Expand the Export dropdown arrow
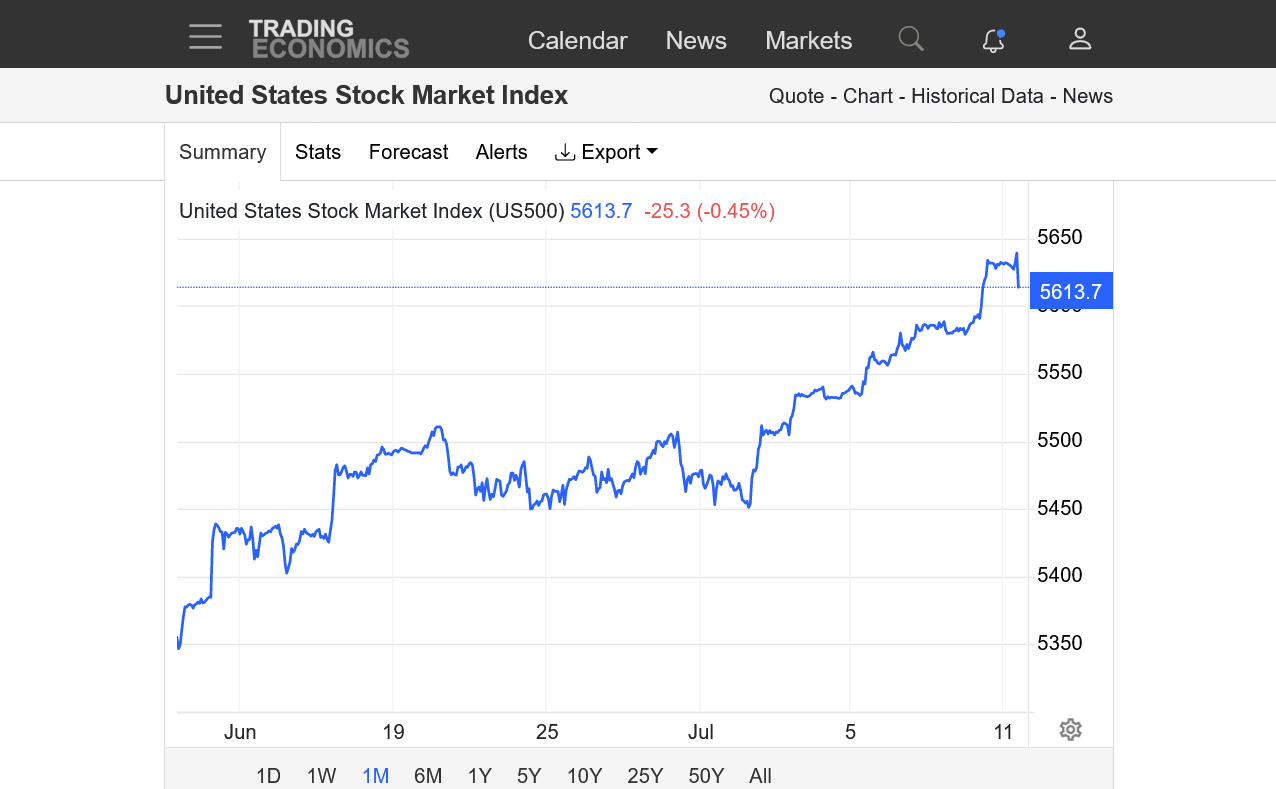 652,152
